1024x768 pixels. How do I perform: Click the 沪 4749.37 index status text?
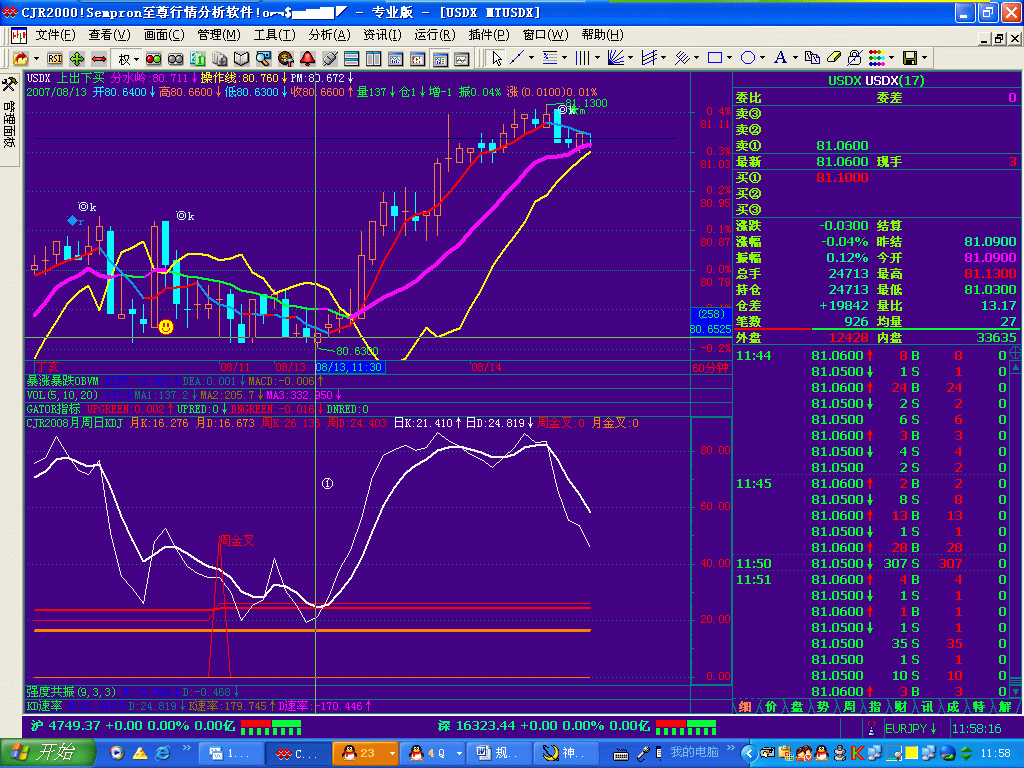pos(133,726)
